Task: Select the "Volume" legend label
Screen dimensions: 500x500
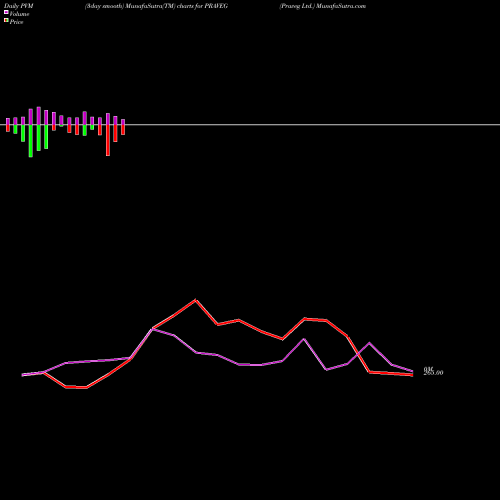Action: [x=19, y=14]
